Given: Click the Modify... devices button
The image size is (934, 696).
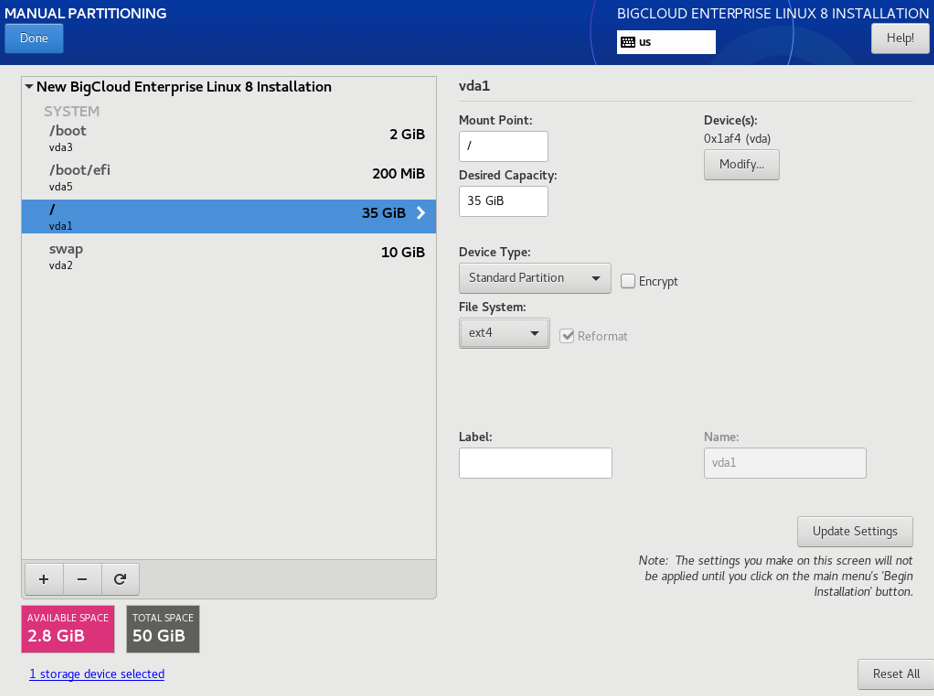Looking at the screenshot, I should click(x=742, y=164).
